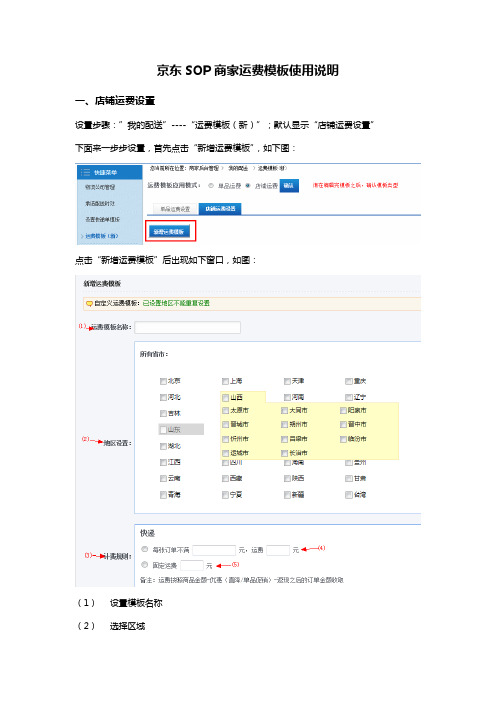The width and height of the screenshot is (496, 702).
Task: Click the 固定运费 amount input field
Action: pos(192,565)
